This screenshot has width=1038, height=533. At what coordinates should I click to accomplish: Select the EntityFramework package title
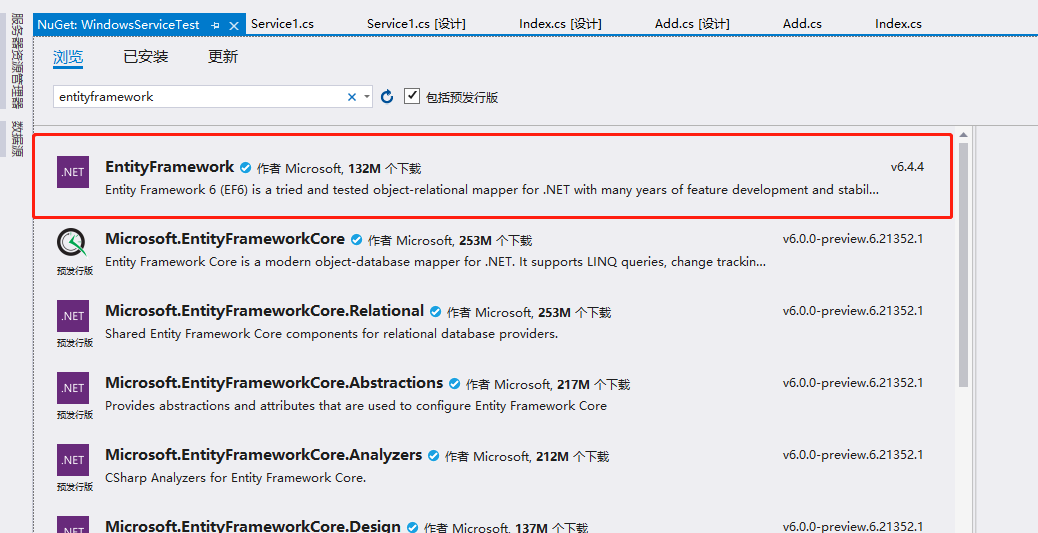pyautogui.click(x=169, y=167)
